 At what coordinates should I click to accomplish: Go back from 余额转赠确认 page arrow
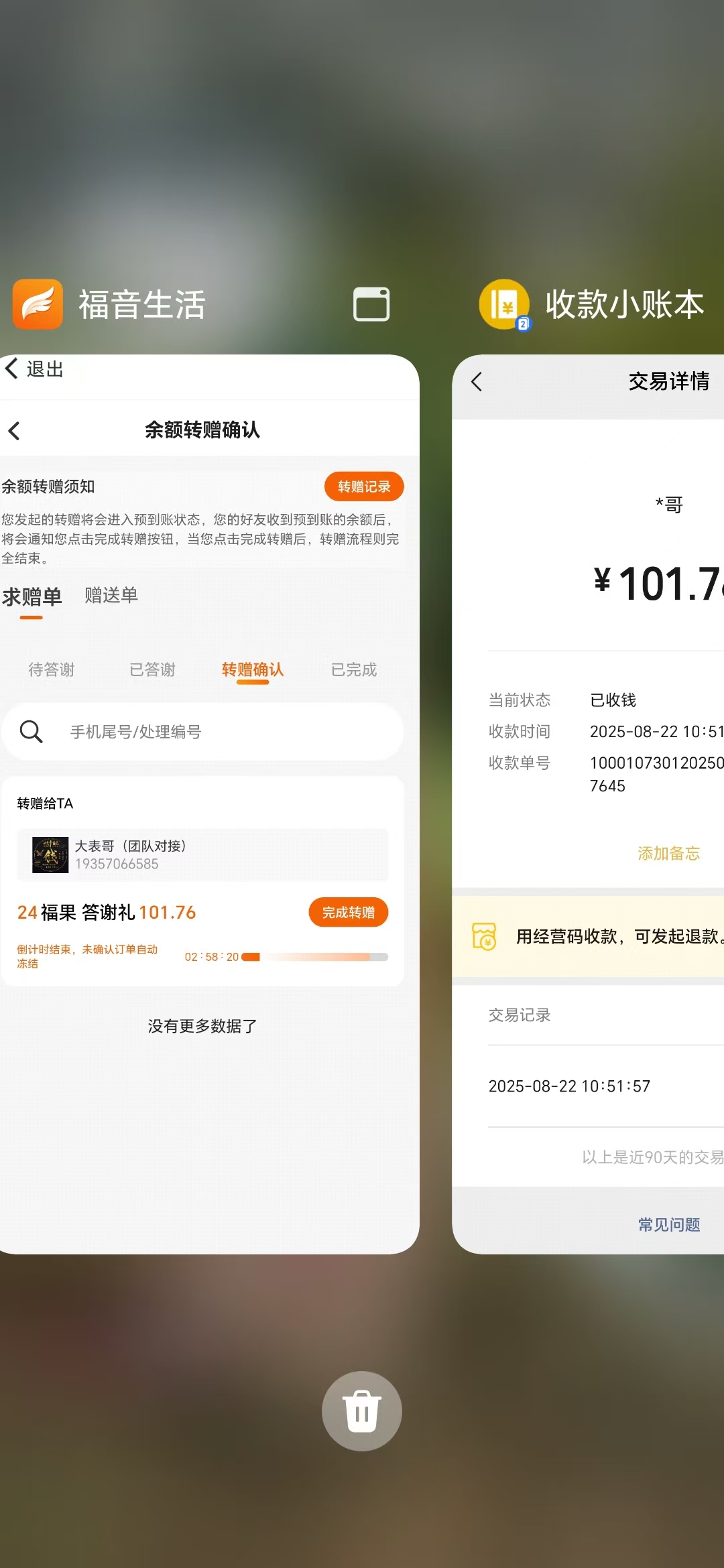[x=14, y=430]
